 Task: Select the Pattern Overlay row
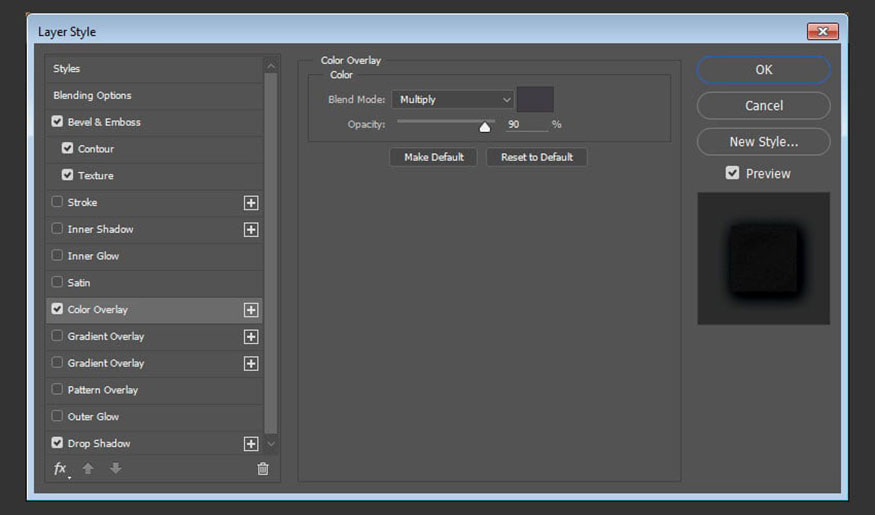(x=154, y=390)
